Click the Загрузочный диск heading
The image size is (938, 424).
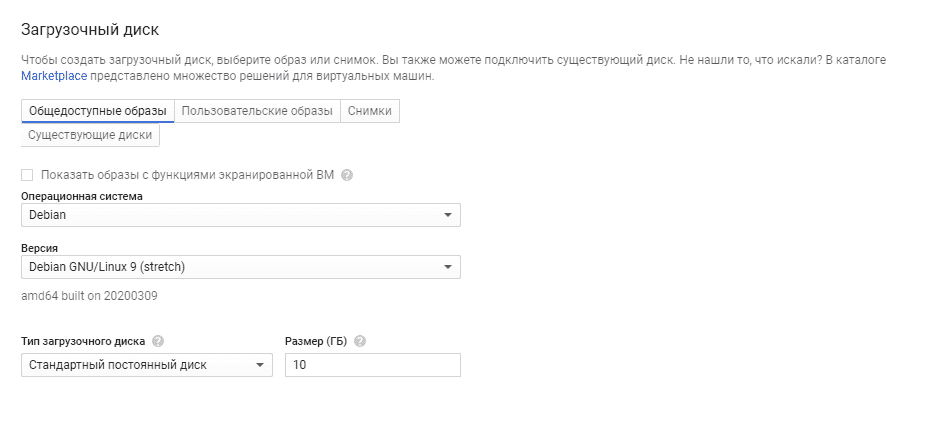tap(90, 29)
